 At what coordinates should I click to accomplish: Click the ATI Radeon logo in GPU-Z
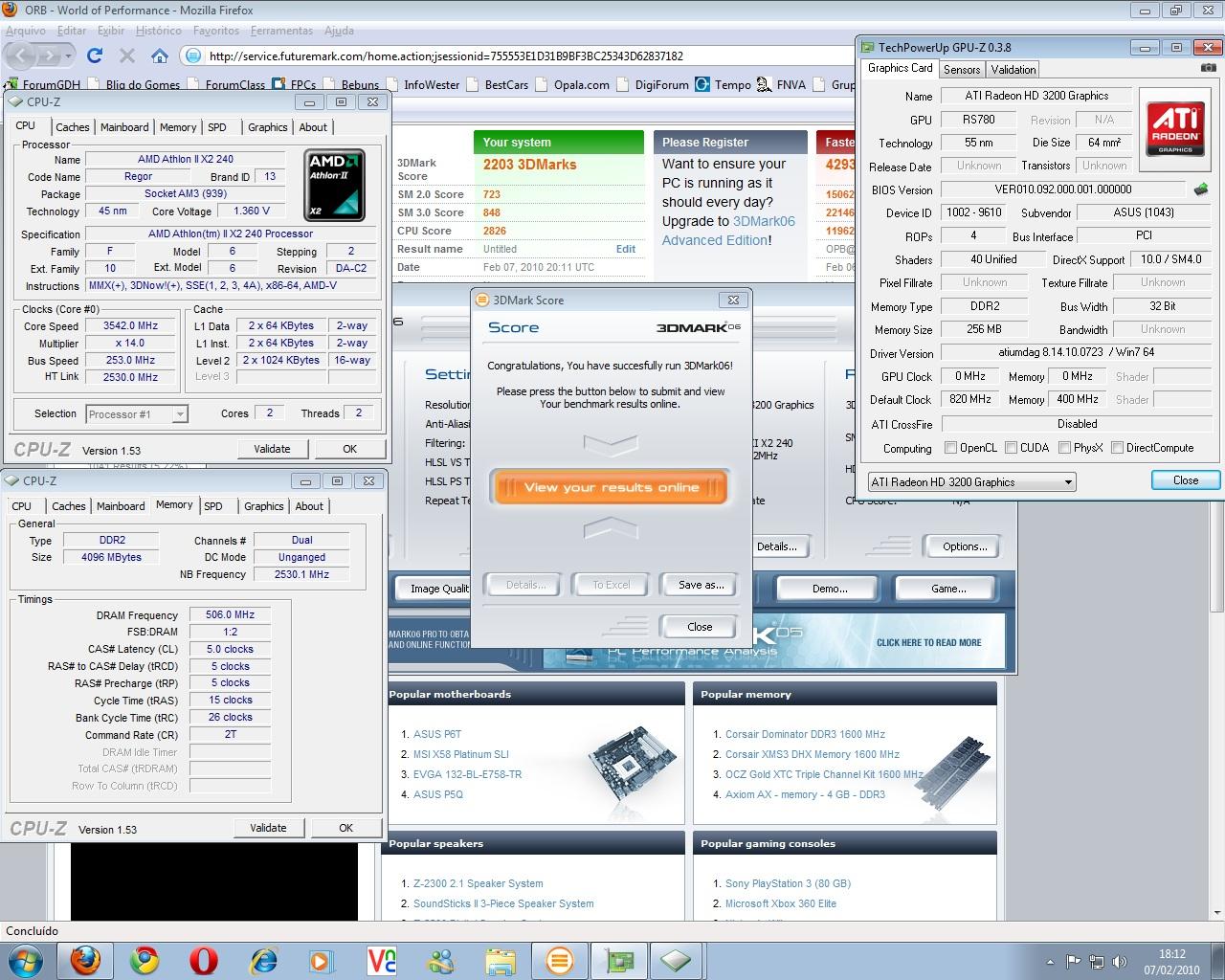tap(1174, 129)
